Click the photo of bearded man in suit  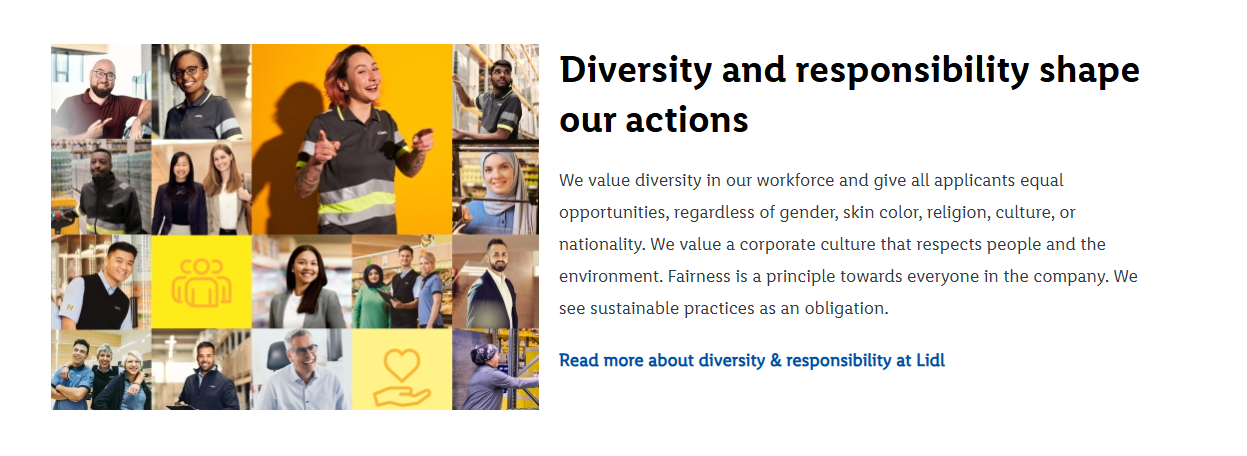pos(495,282)
